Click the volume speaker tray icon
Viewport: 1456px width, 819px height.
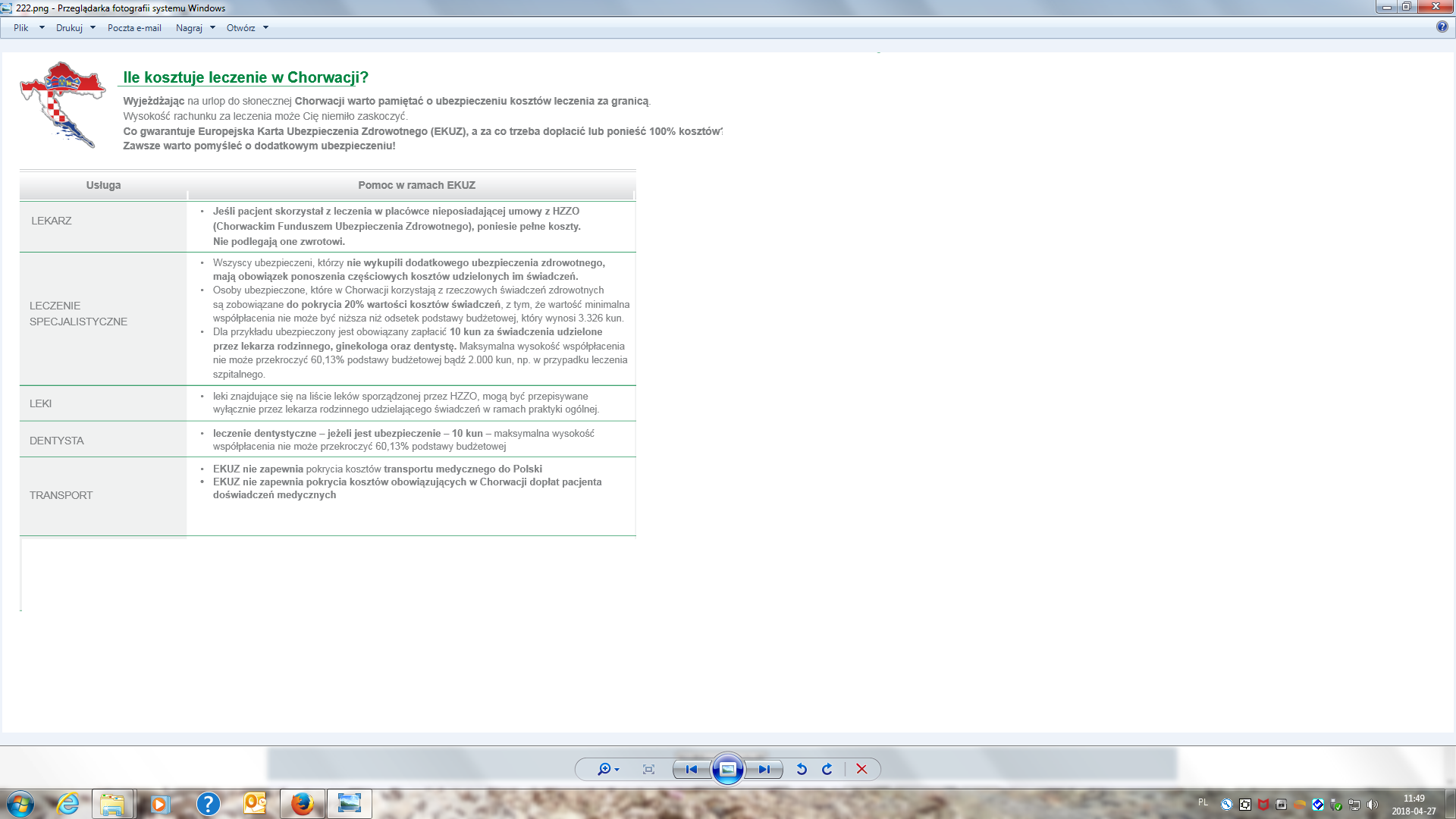coord(1373,805)
